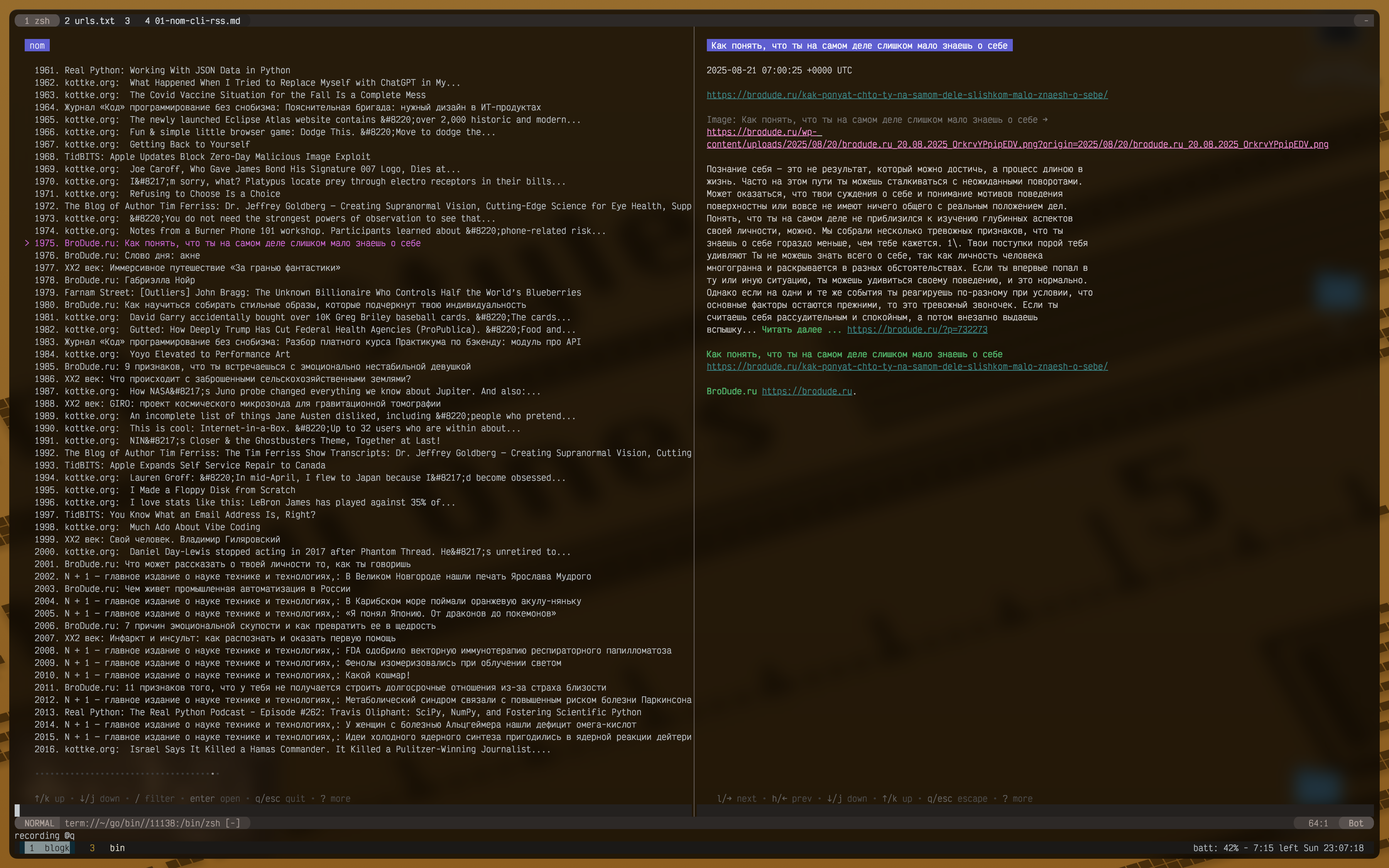Open the wp-content image link
1389x868 pixels.
click(1017, 138)
